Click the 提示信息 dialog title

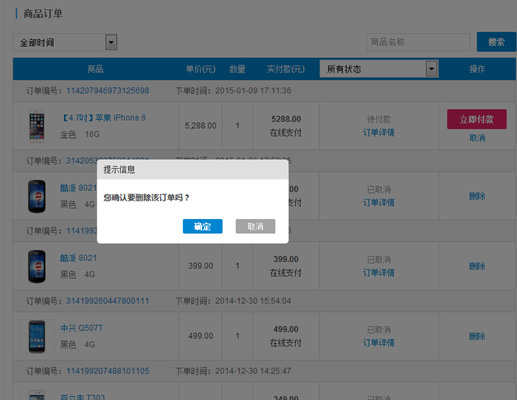coord(119,170)
